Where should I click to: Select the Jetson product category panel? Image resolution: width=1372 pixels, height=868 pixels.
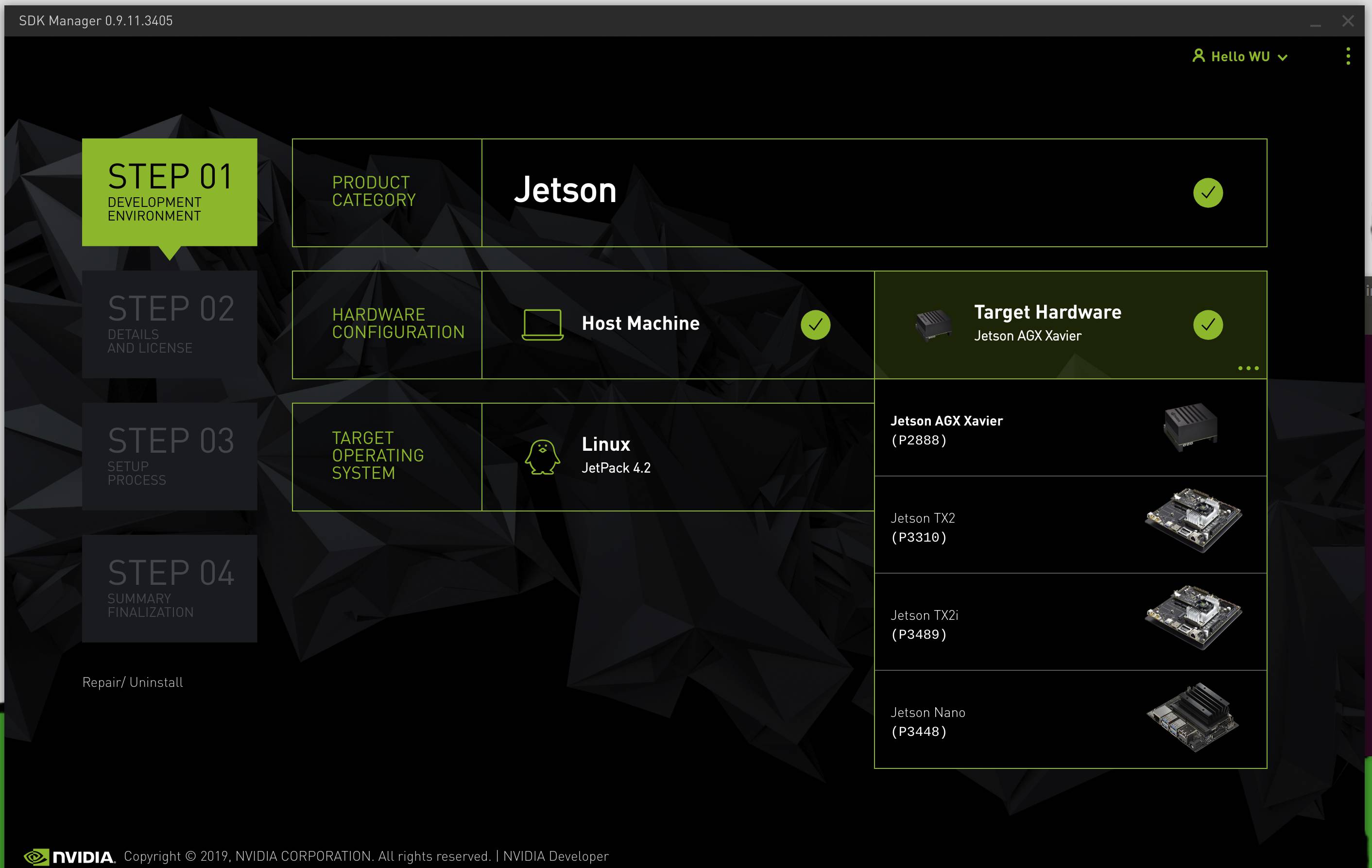click(x=874, y=193)
